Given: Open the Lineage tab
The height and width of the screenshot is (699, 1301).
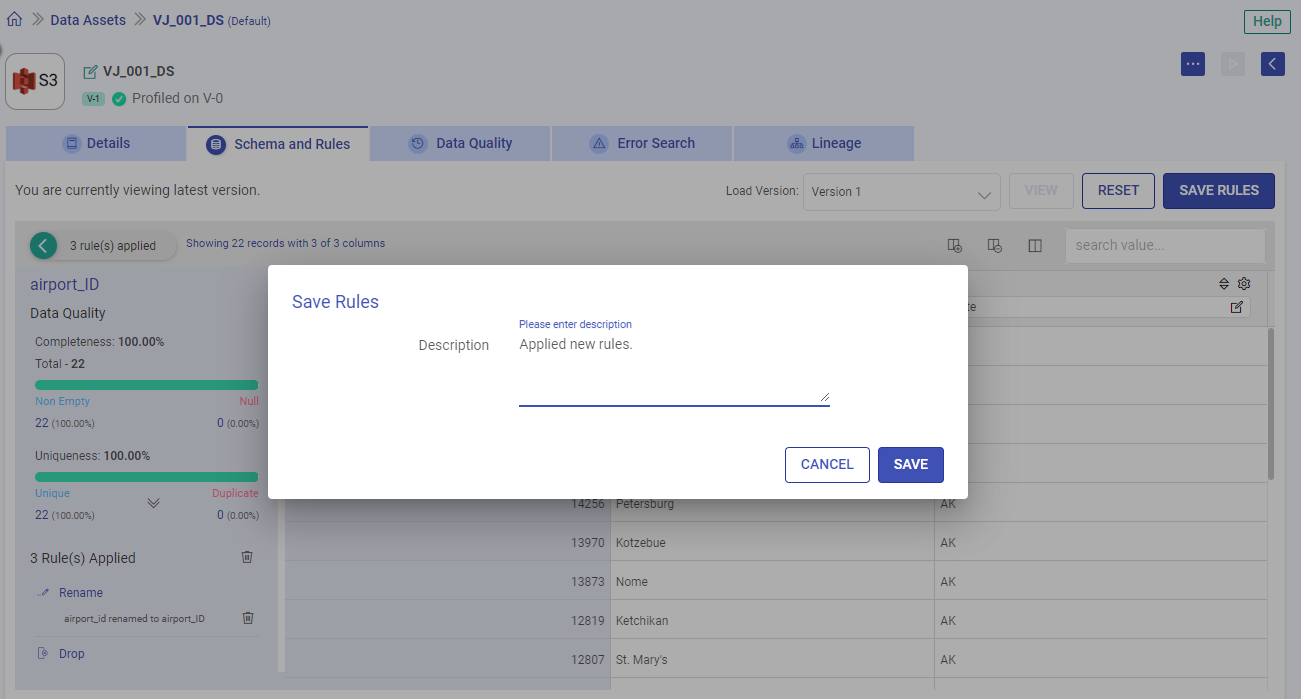Looking at the screenshot, I should pyautogui.click(x=823, y=143).
